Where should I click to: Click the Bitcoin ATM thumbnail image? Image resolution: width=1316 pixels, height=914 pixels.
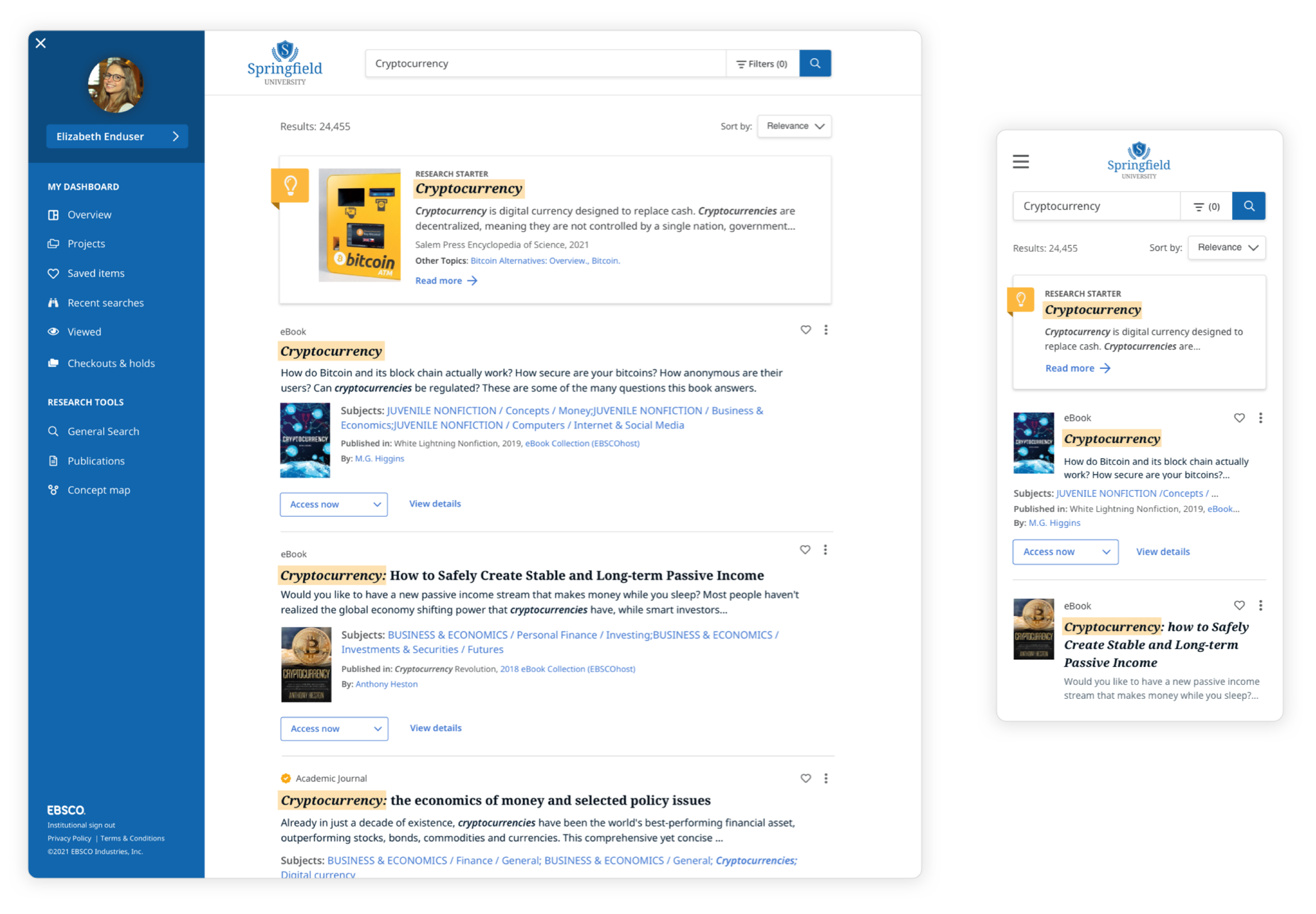pos(359,225)
